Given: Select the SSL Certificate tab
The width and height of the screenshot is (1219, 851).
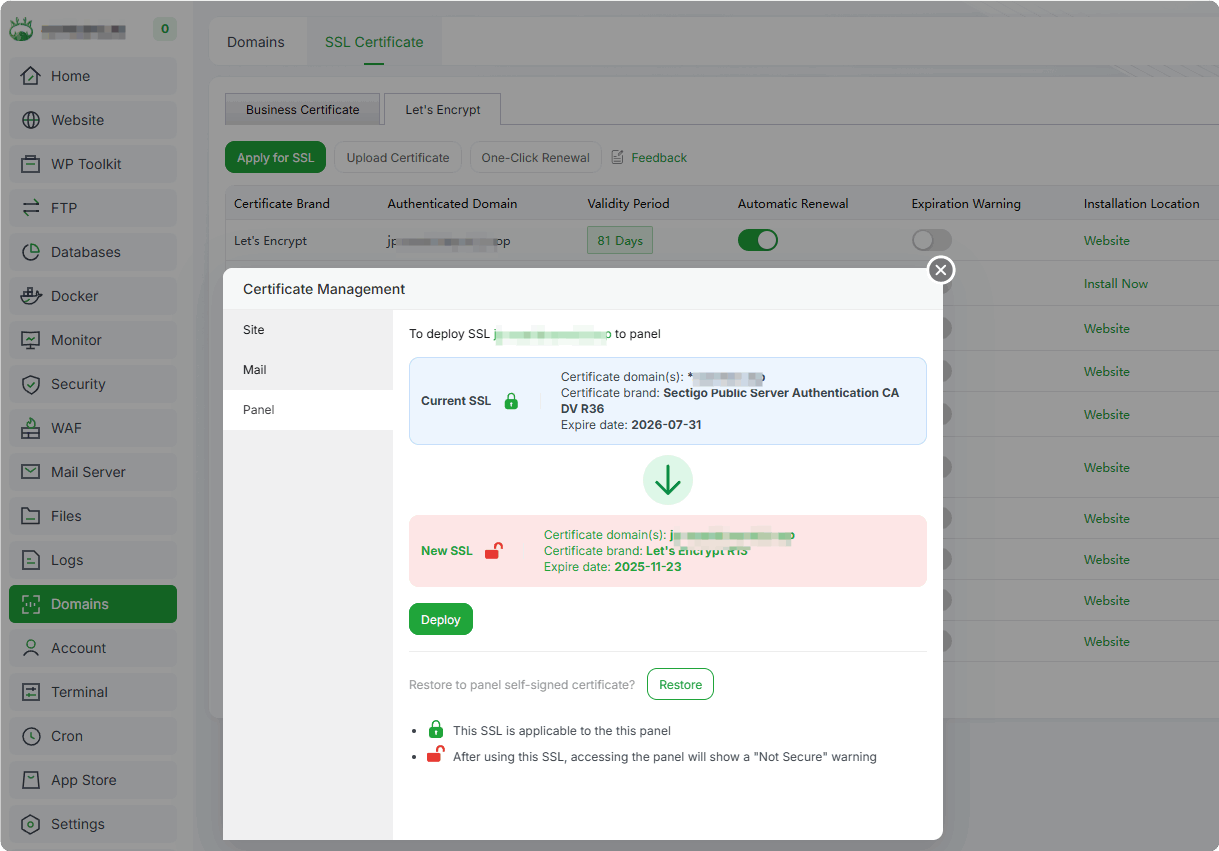Looking at the screenshot, I should coord(374,42).
